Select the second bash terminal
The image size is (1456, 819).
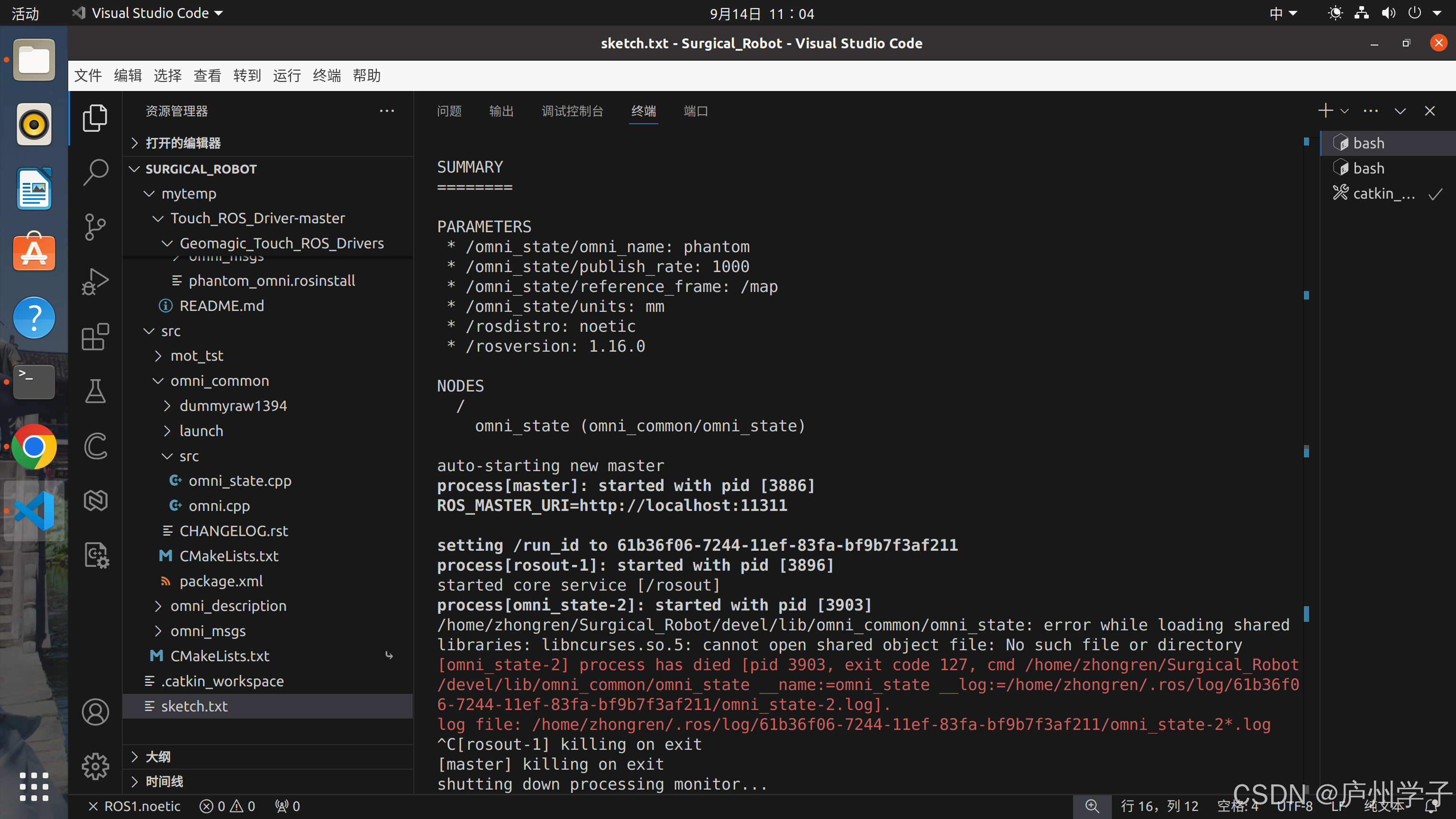point(1368,168)
